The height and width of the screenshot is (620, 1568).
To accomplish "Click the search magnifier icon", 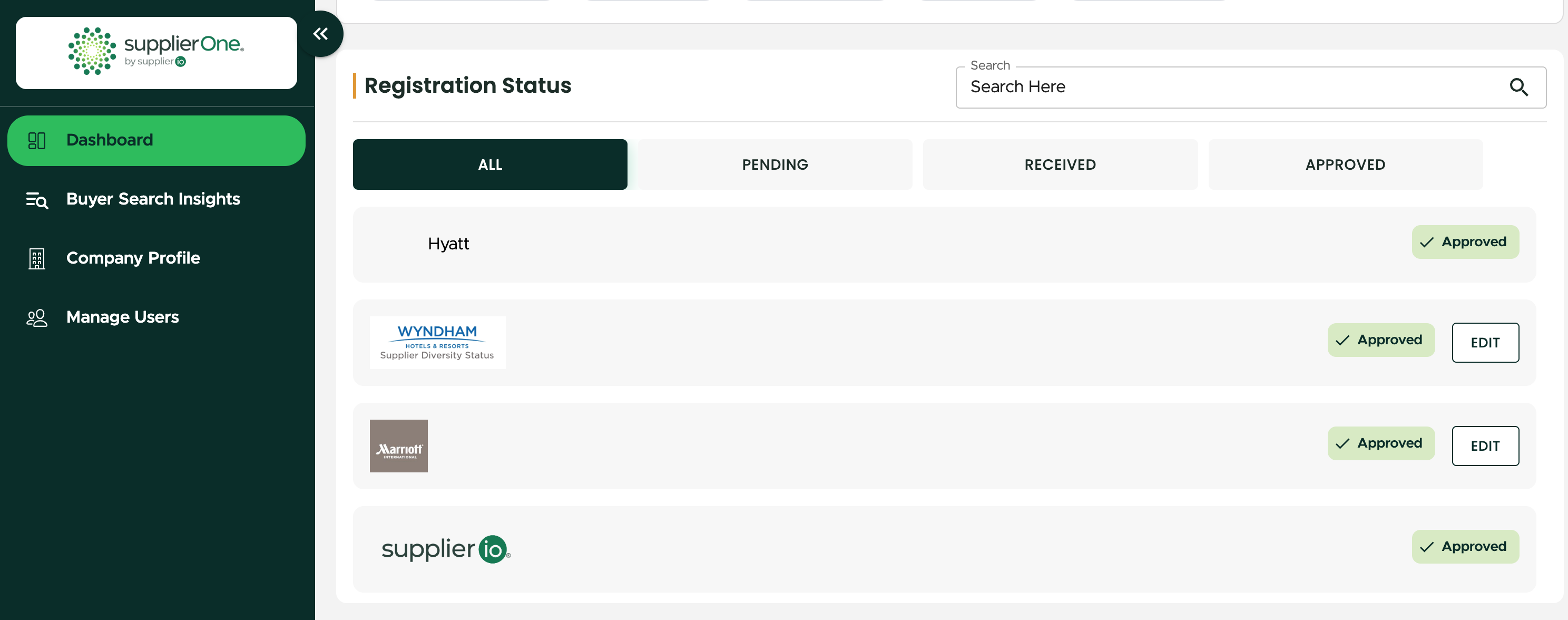I will pyautogui.click(x=1518, y=87).
